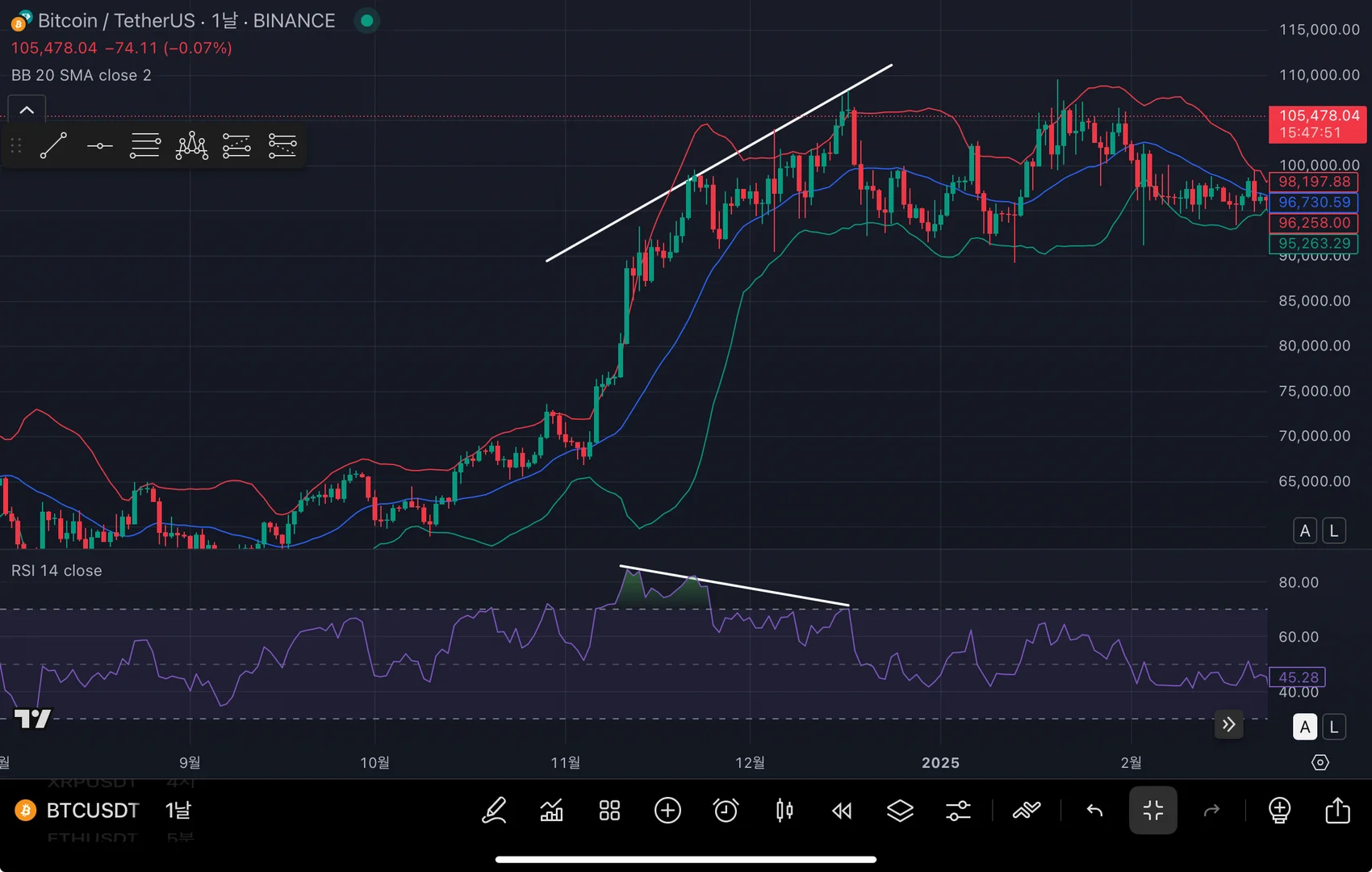Select the horizontal line drawing tool
Image resolution: width=1372 pixels, height=872 pixels.
coord(99,146)
